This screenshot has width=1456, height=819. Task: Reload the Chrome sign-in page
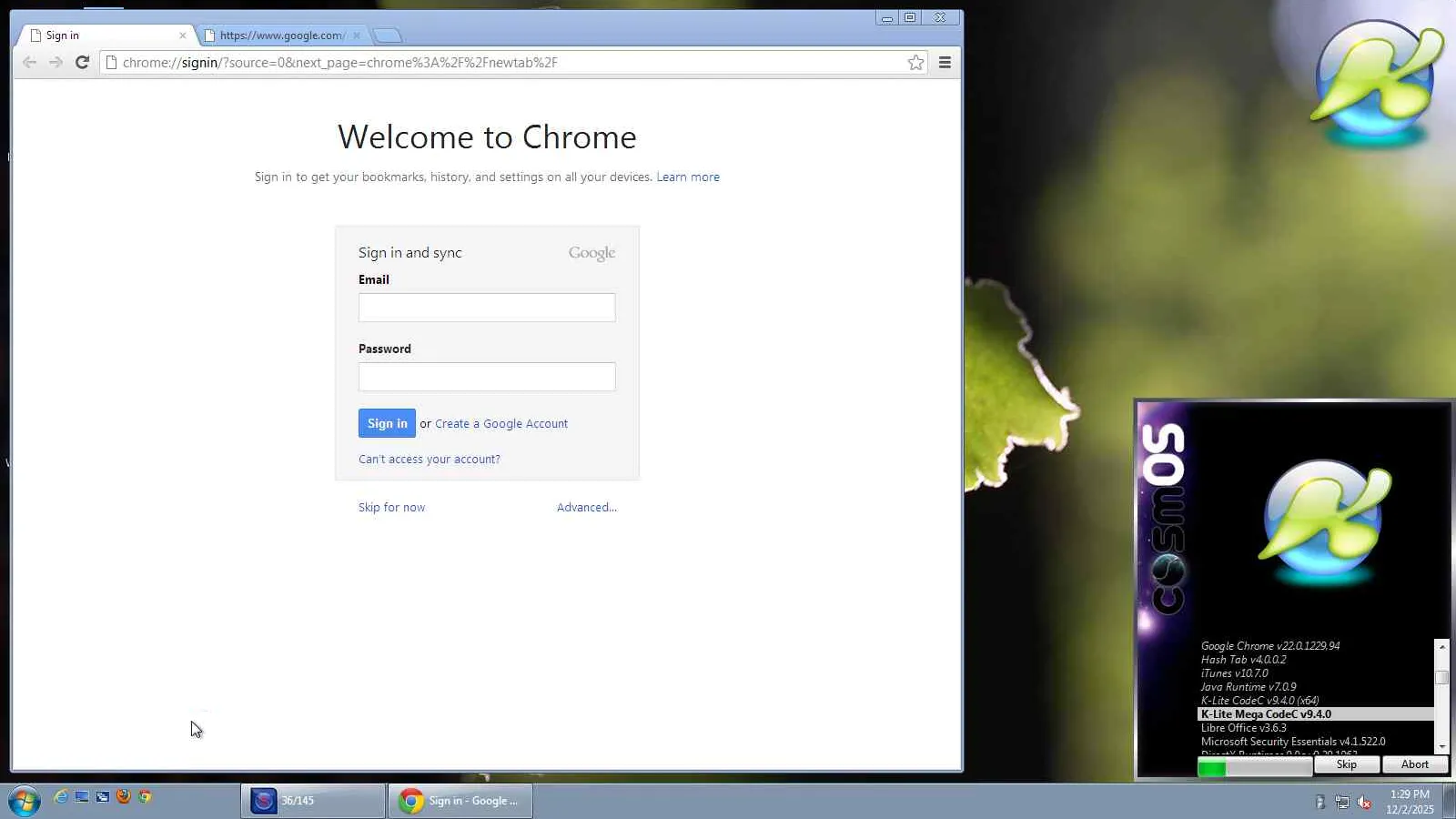click(x=82, y=62)
